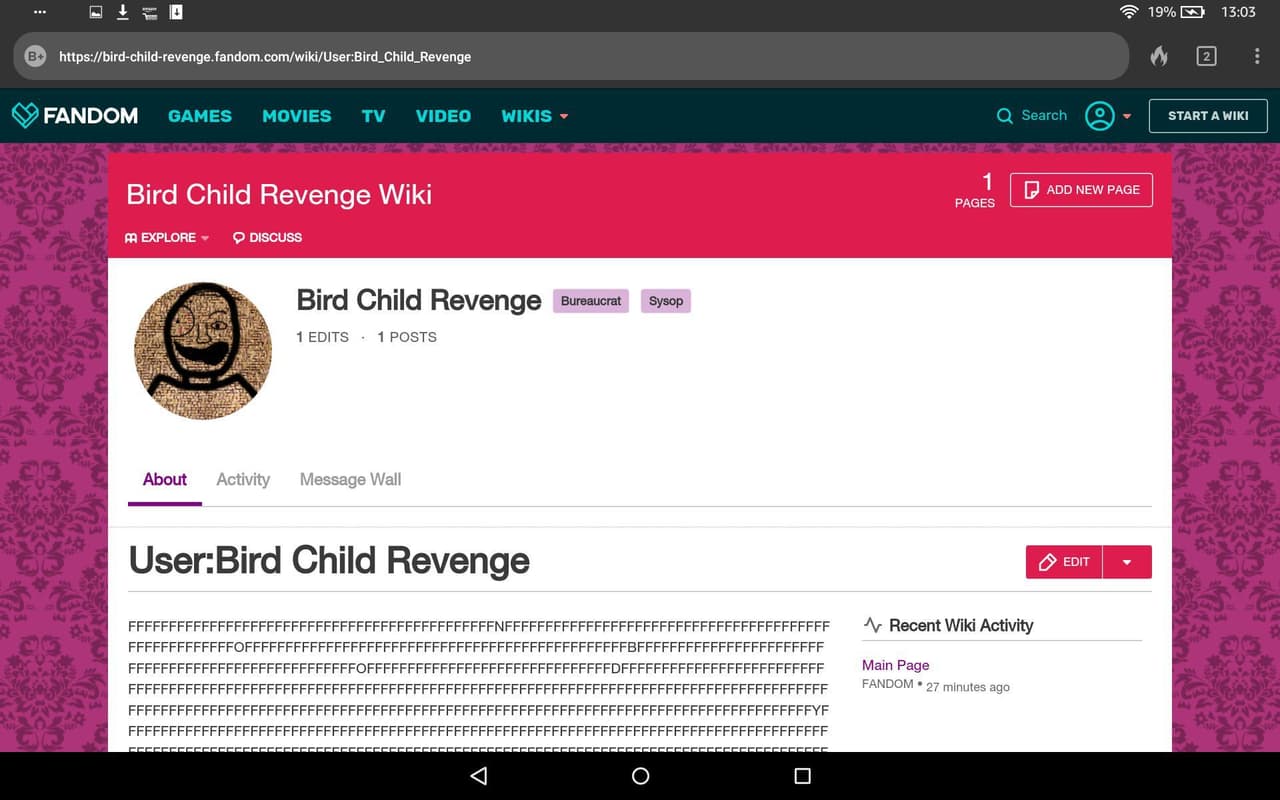Viewport: 1280px width, 800px height.
Task: Click the START A WIKI button
Action: pyautogui.click(x=1208, y=116)
